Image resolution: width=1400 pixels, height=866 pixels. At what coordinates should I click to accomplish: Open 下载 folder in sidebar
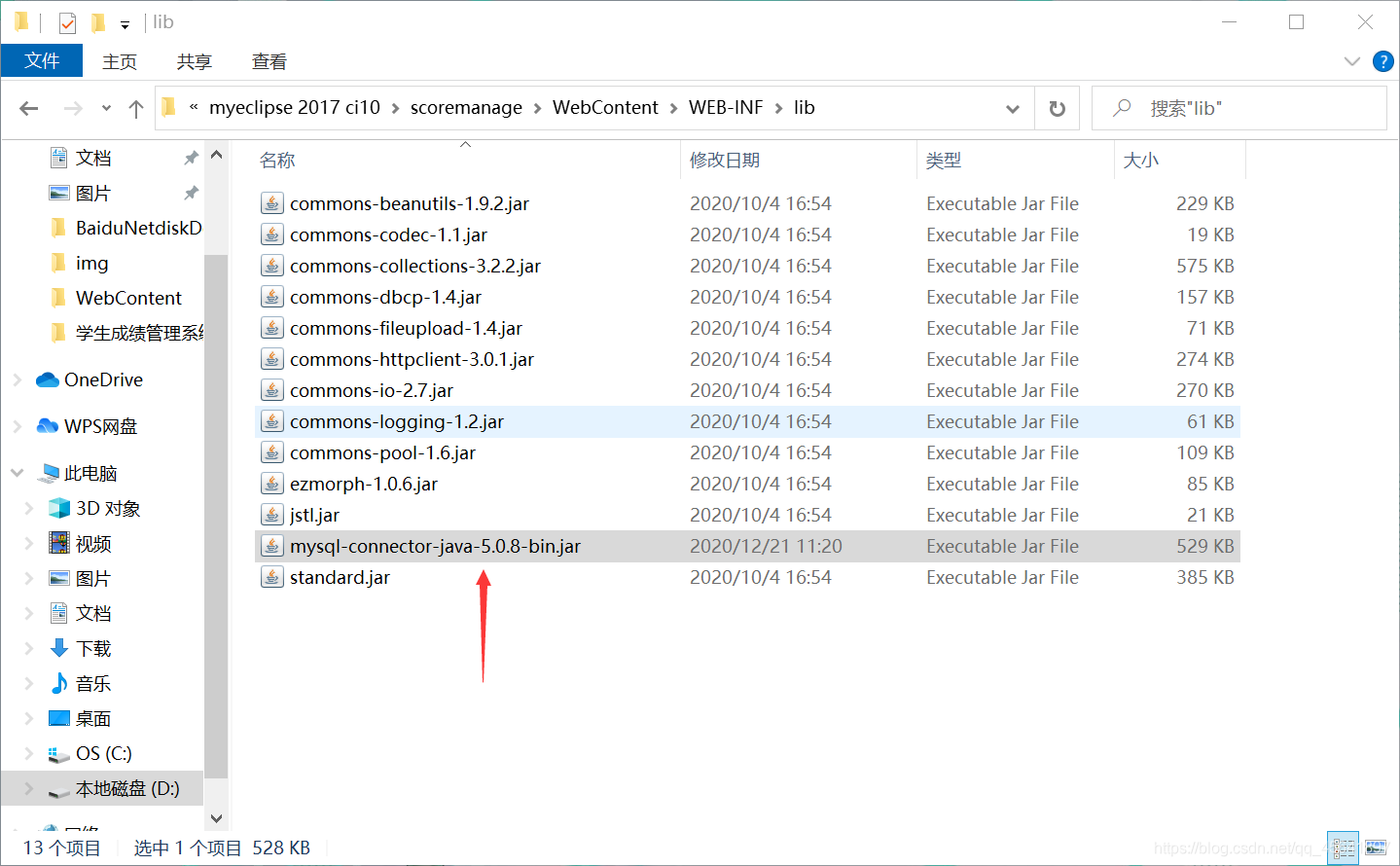[x=93, y=648]
